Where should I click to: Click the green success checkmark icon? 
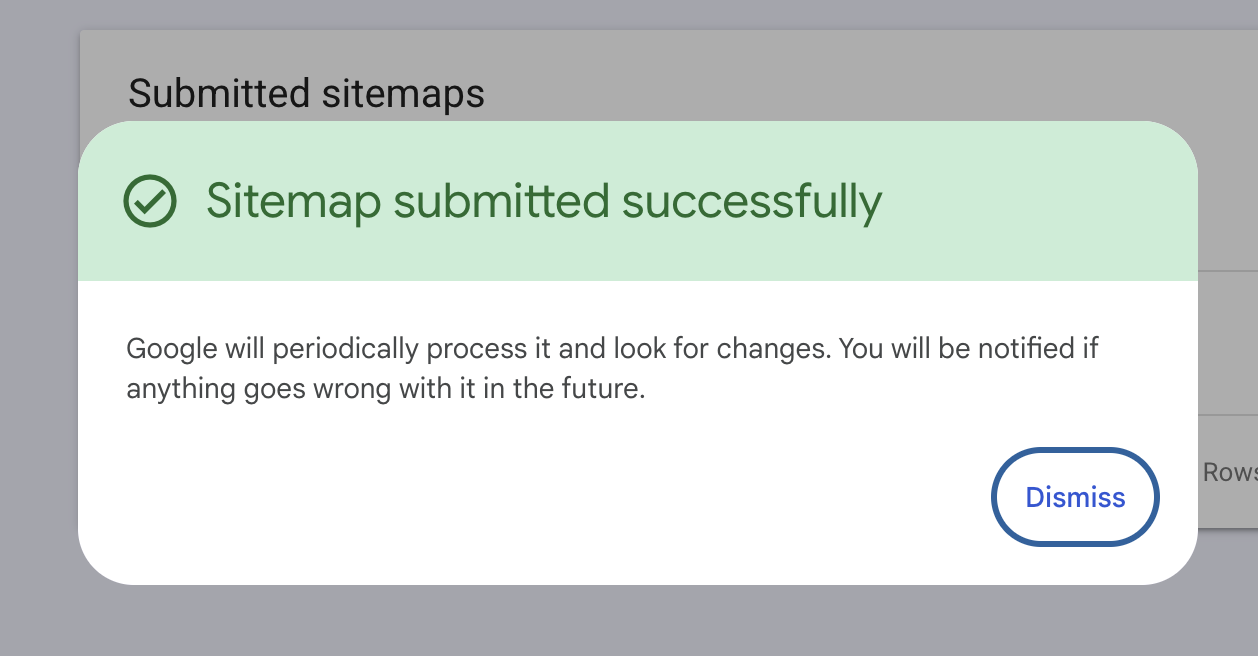150,202
